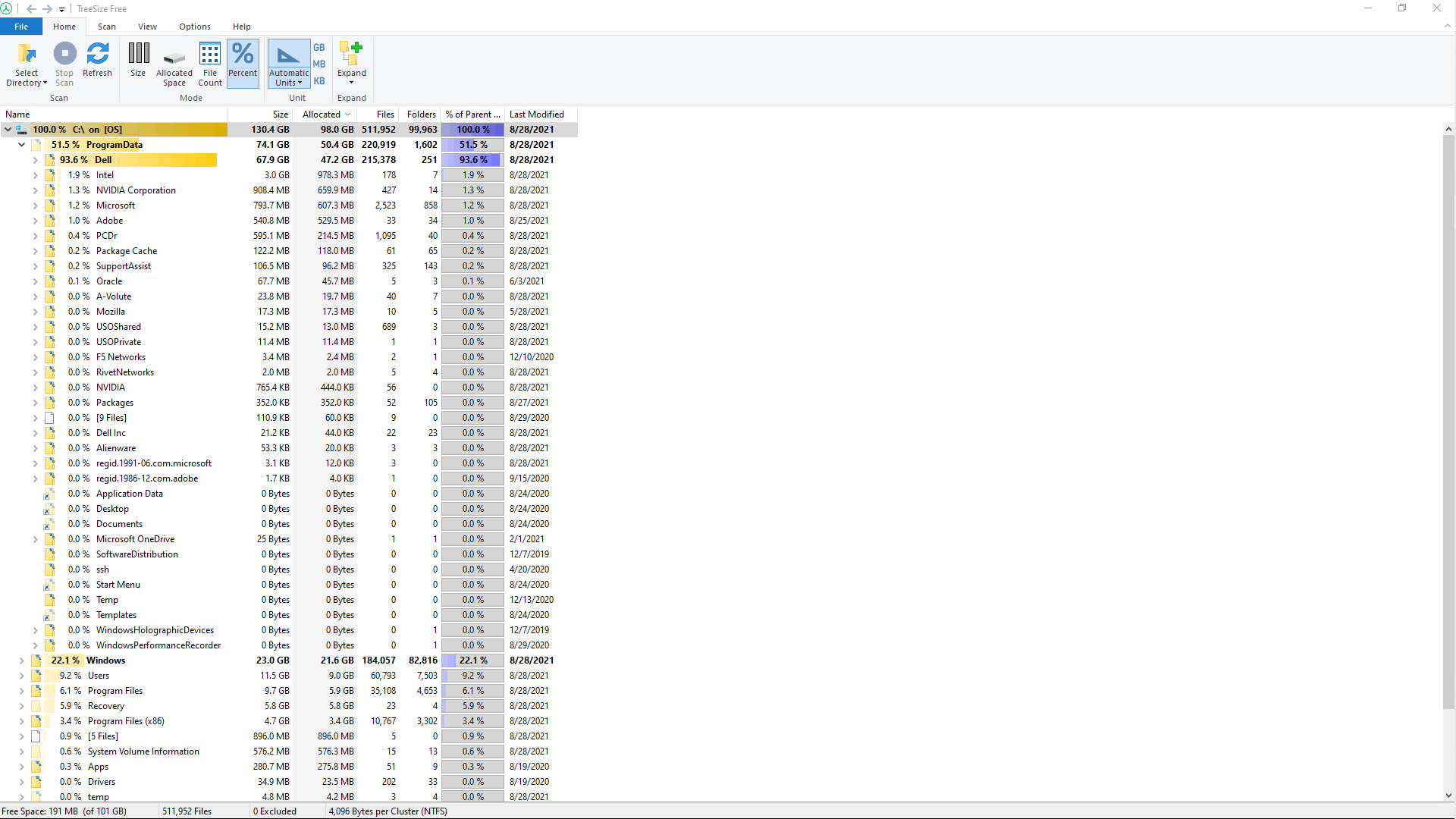Click the 51.5 % parent bar for ProgramData
This screenshot has height=819, width=1456.
click(x=473, y=145)
